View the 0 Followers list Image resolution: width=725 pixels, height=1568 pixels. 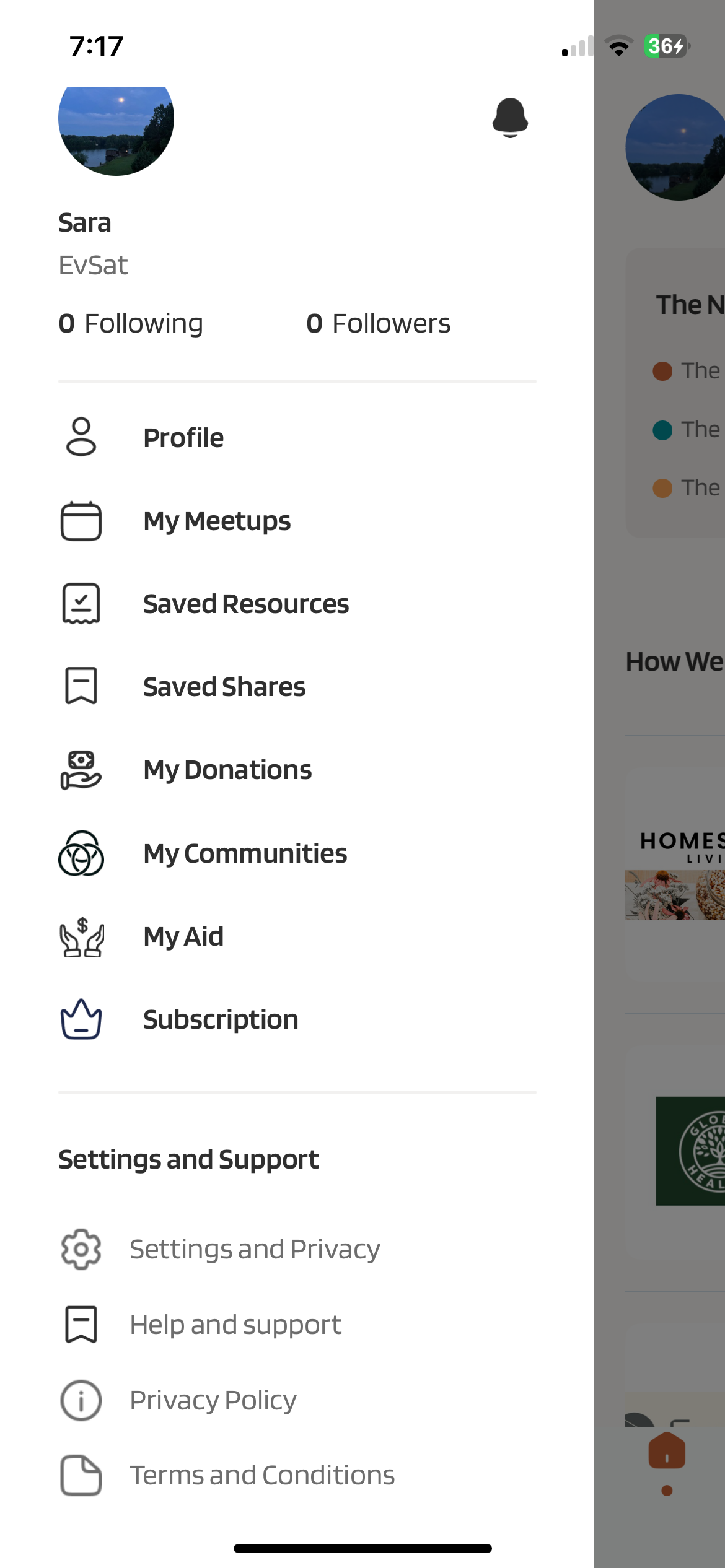pyautogui.click(x=379, y=323)
